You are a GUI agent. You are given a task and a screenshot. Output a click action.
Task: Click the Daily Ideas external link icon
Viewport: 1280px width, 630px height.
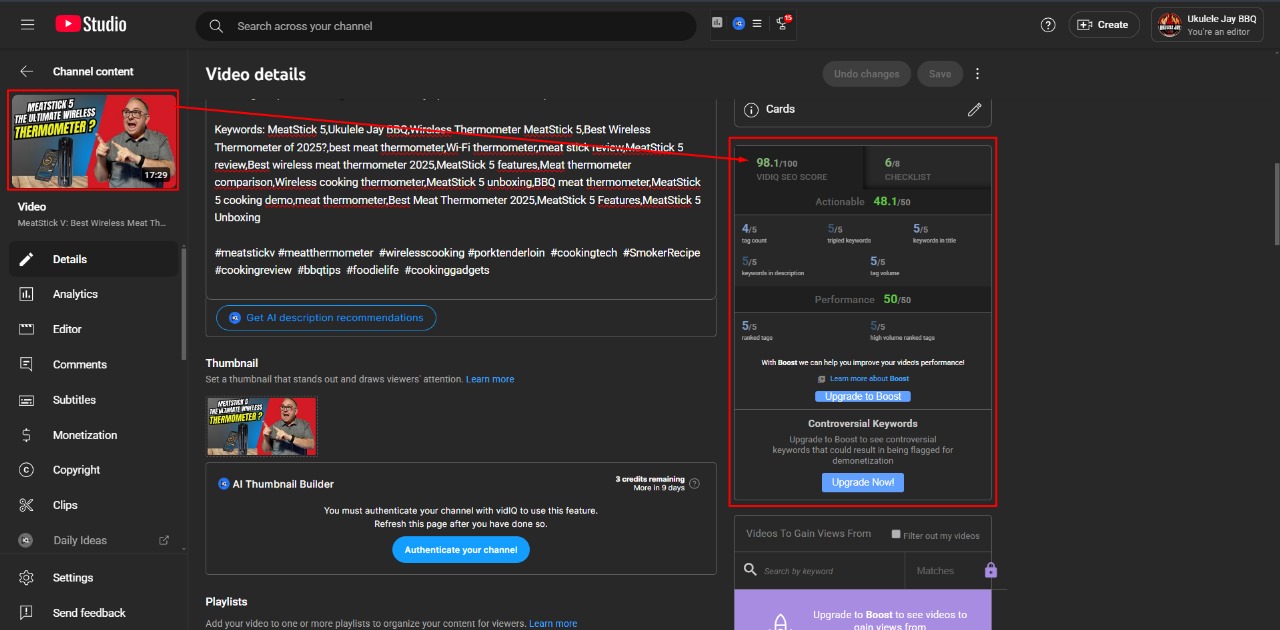coord(164,540)
